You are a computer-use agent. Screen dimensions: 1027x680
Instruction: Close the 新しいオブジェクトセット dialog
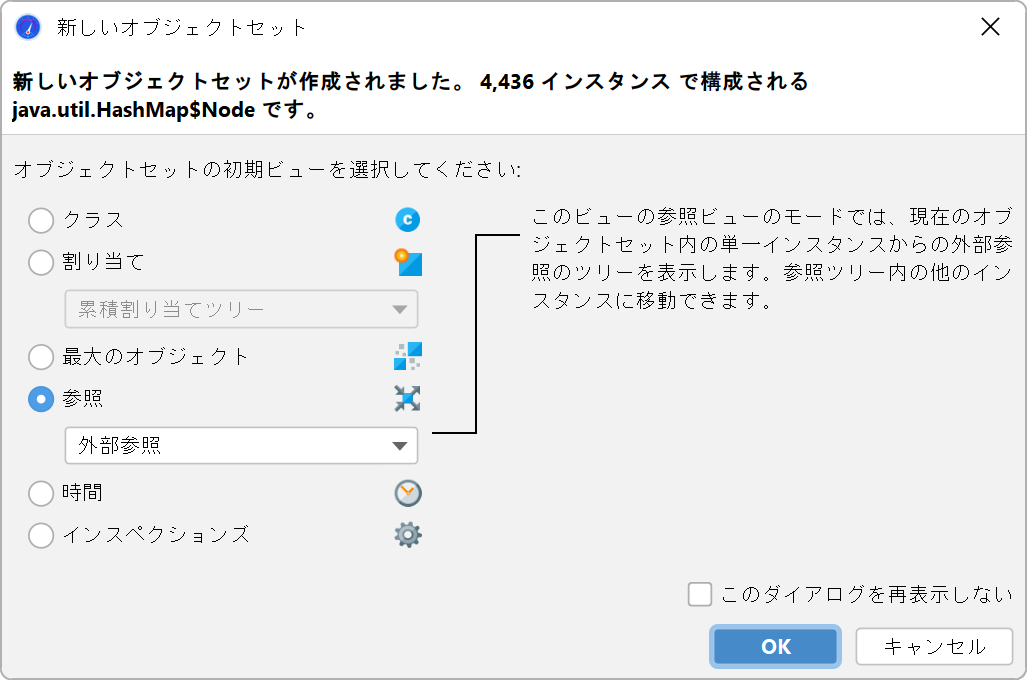tap(990, 27)
